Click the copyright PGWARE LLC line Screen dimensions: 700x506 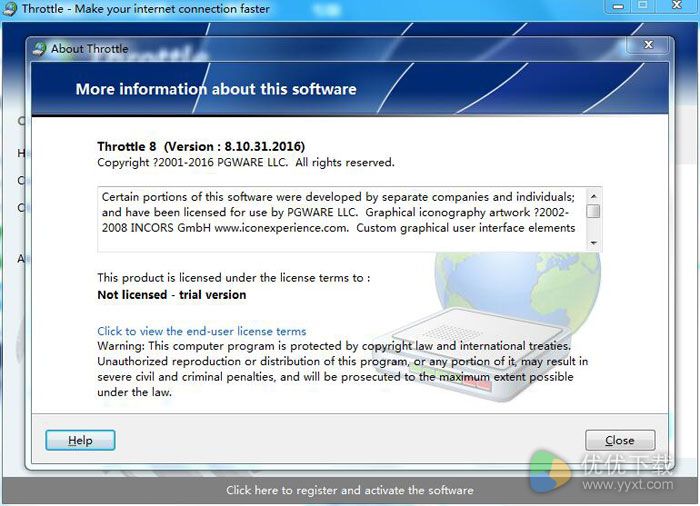pyautogui.click(x=246, y=162)
